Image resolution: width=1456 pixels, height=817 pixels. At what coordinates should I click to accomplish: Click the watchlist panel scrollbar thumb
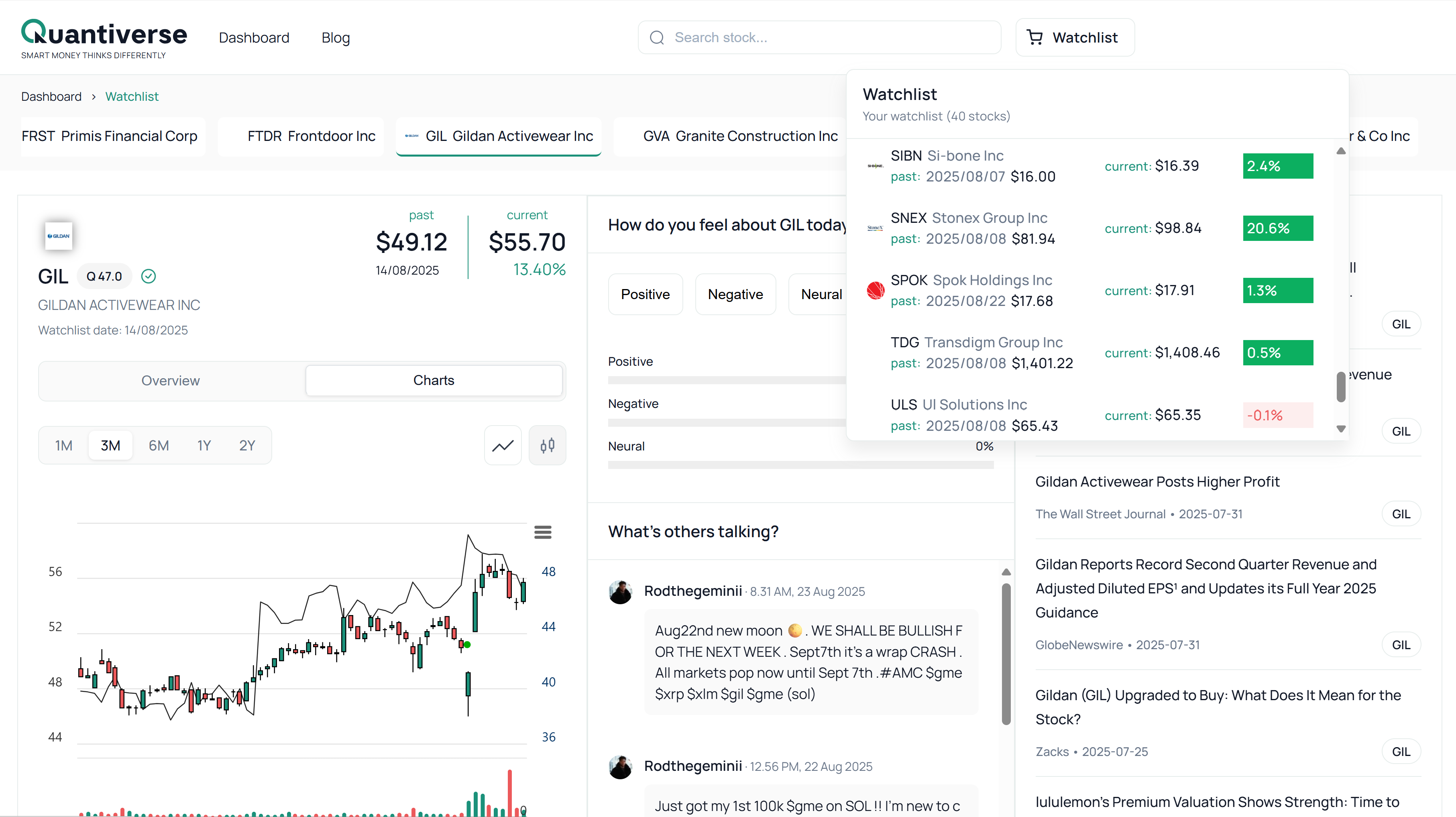click(x=1341, y=387)
